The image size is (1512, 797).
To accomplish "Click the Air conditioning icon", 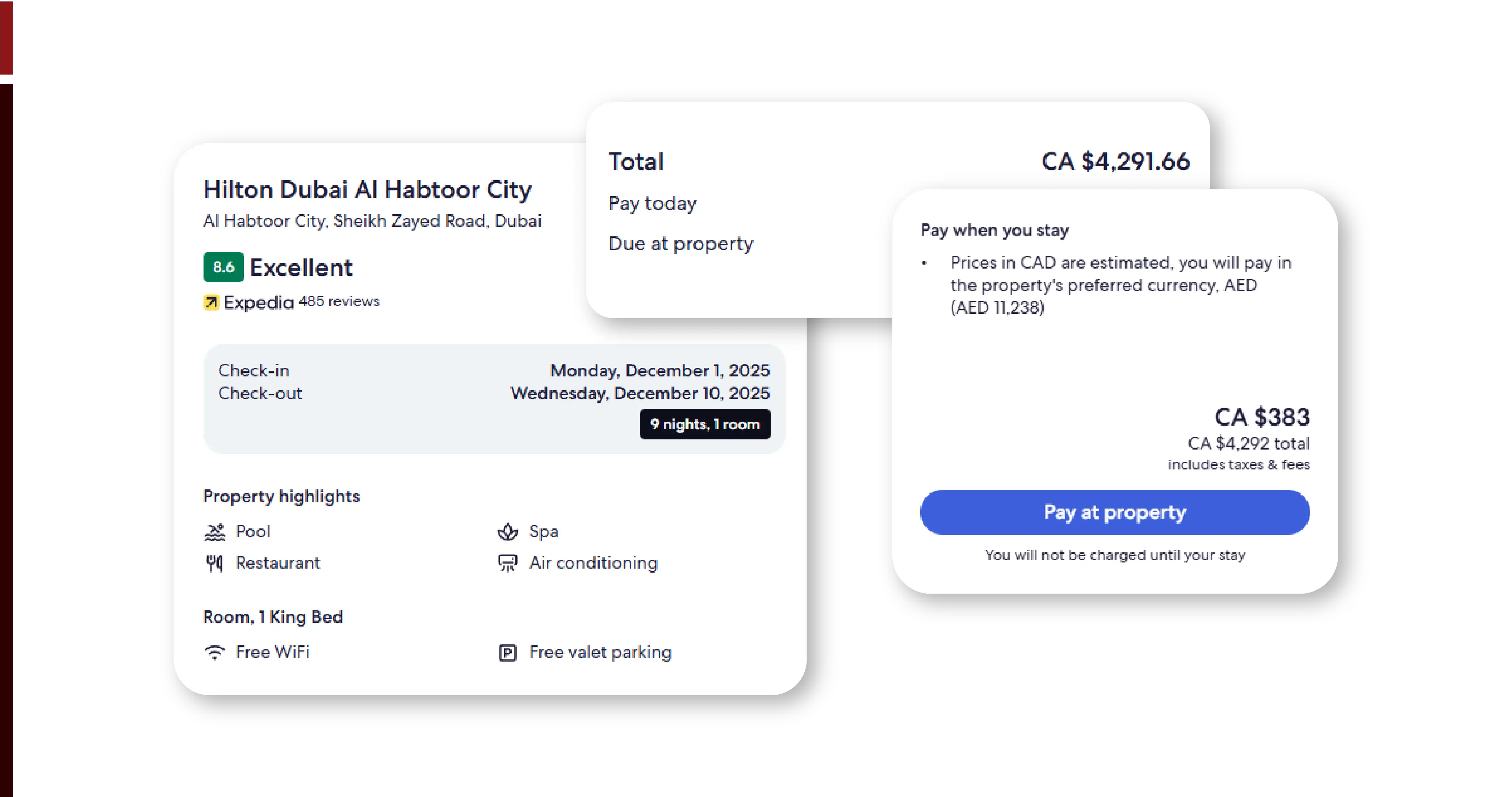I will pyautogui.click(x=508, y=564).
